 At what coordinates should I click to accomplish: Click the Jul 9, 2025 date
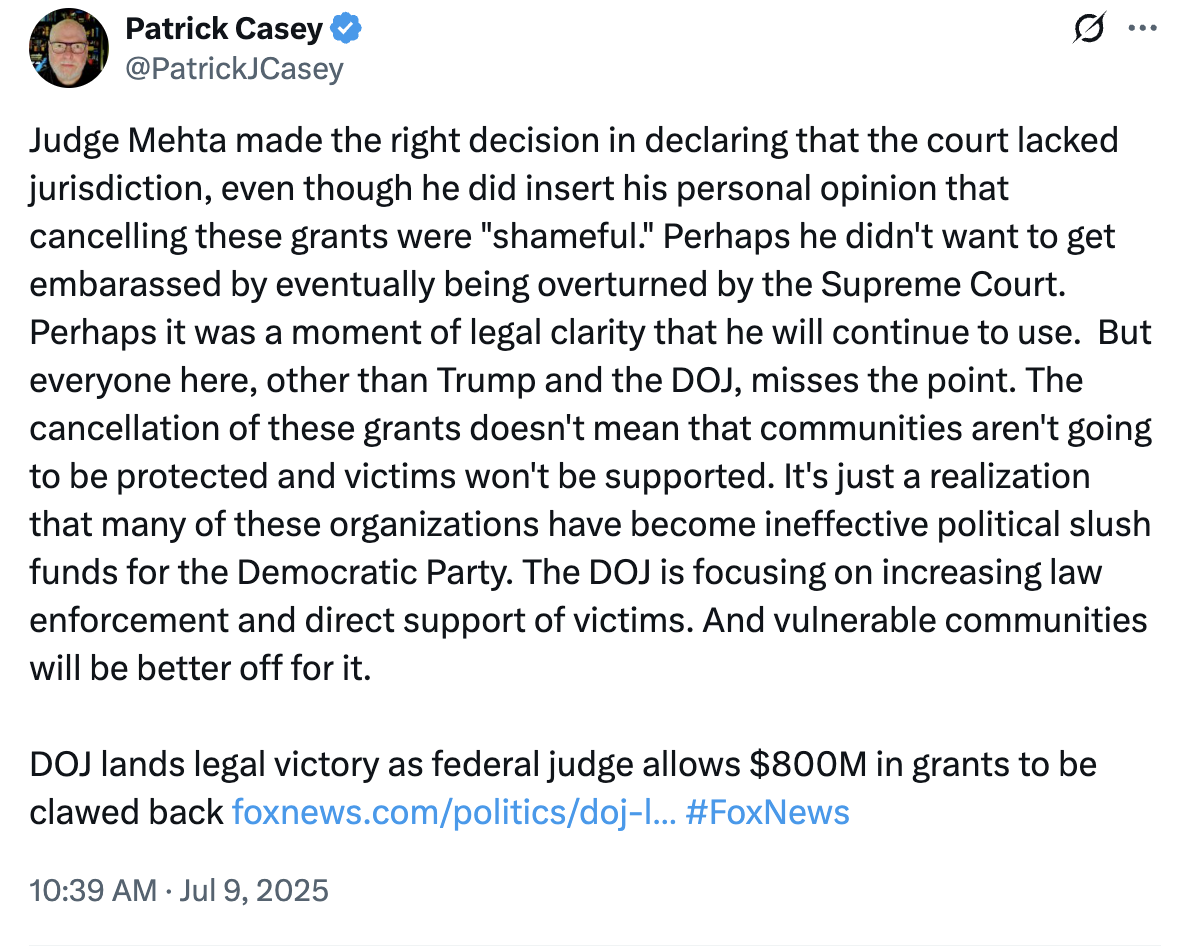[x=254, y=889]
